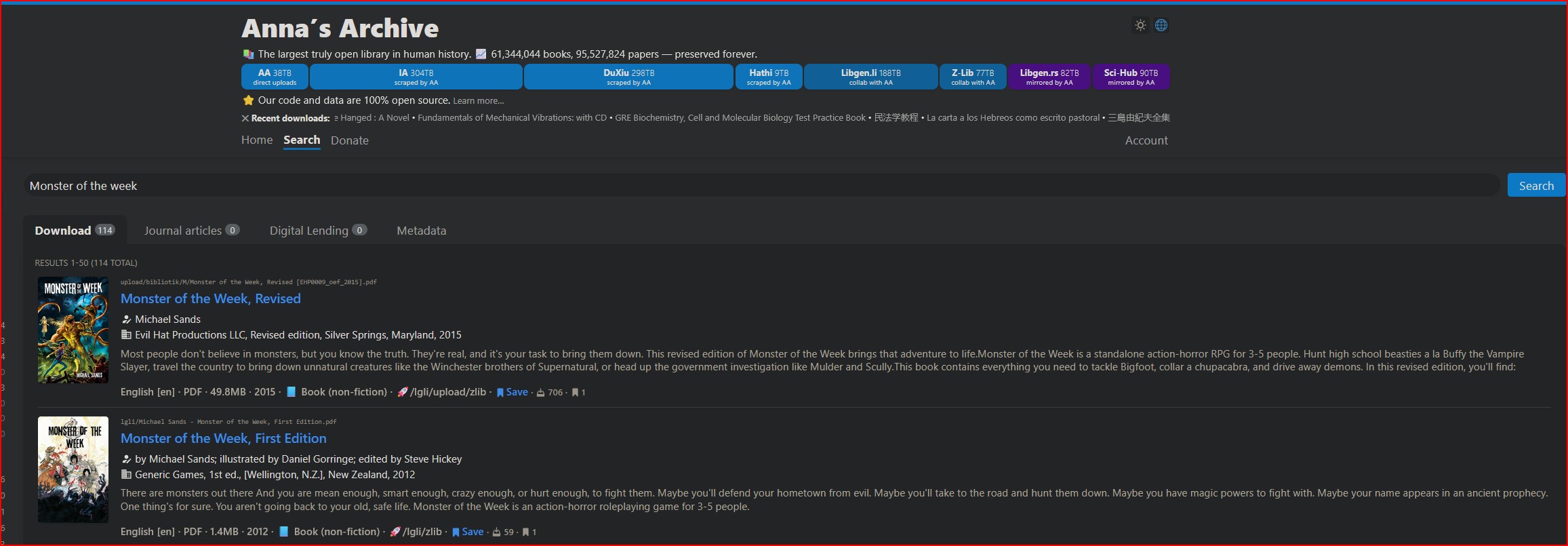Select the DuXiu 298TB dataset segment
The width and height of the screenshot is (1568, 546).
[x=629, y=77]
